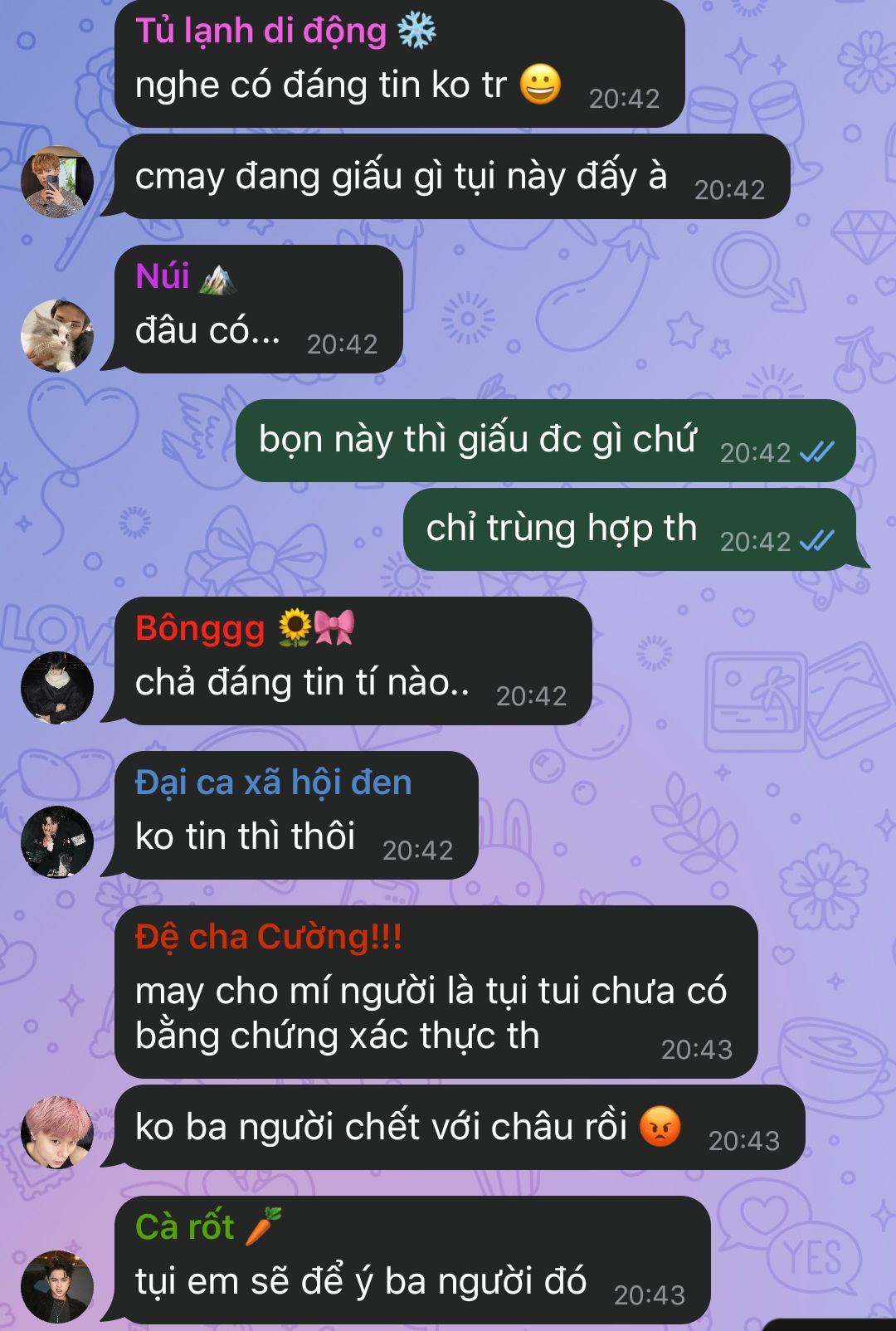
Task: Tap the angry face emoji in message
Action: tap(660, 1127)
